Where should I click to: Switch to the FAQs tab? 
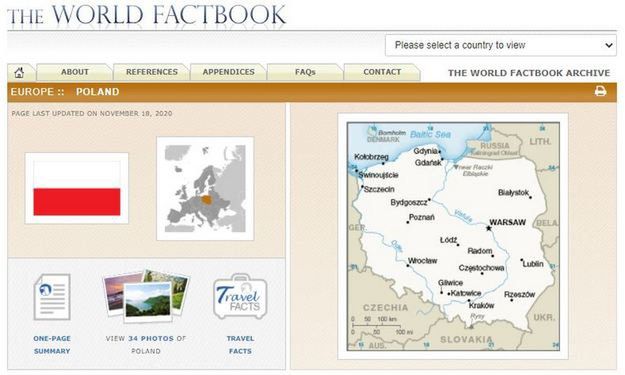coord(305,72)
